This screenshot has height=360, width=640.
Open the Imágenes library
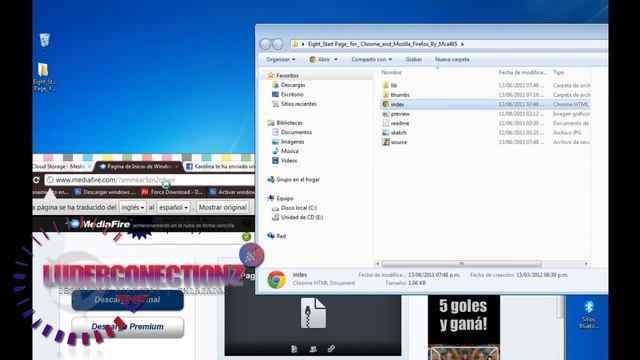point(292,142)
